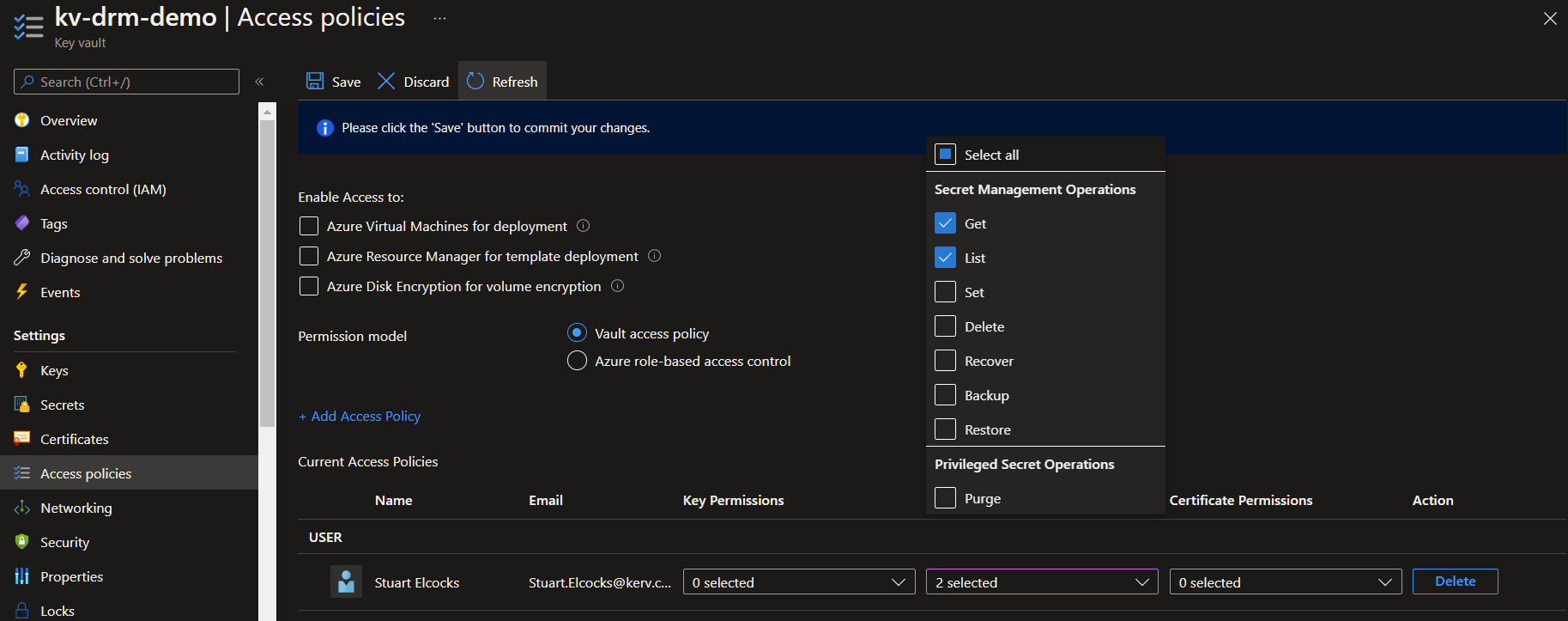Click the Certificates icon
The image size is (1568, 621).
[x=22, y=439]
